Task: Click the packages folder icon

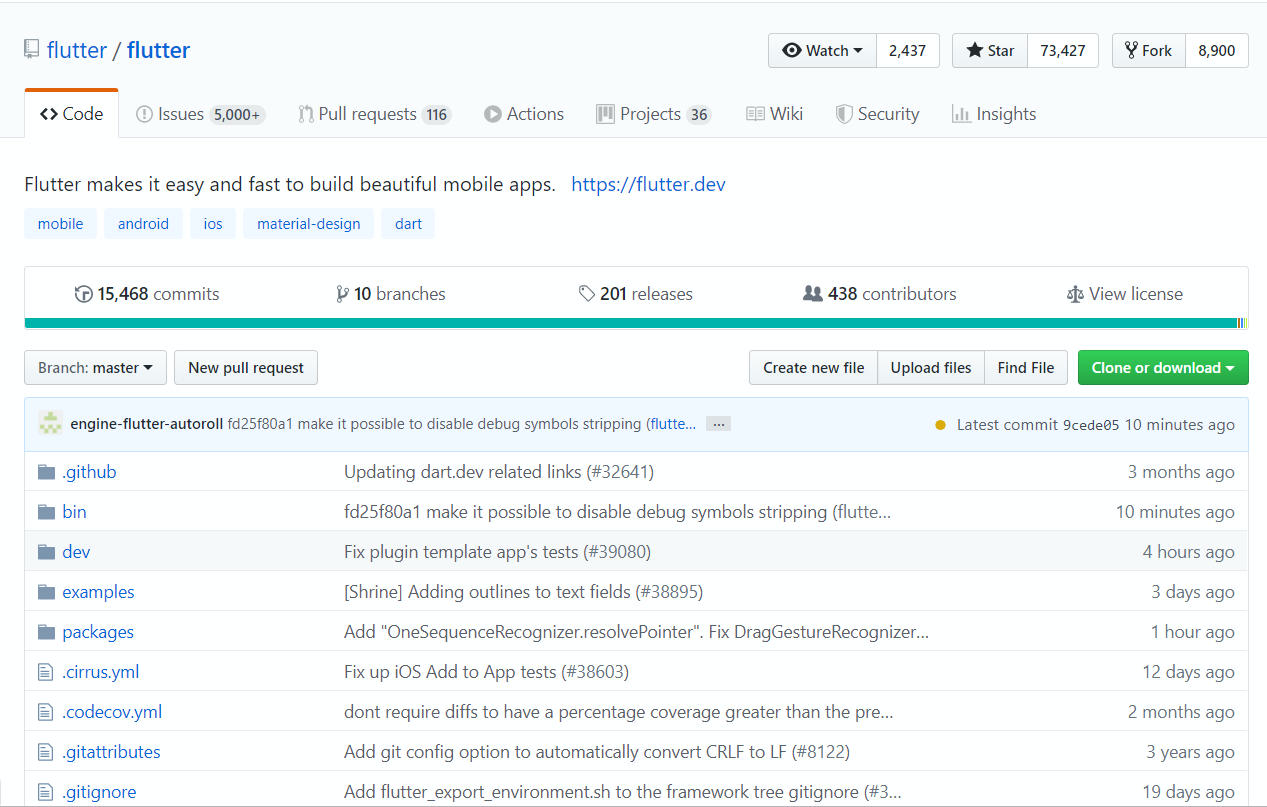Action: pyautogui.click(x=46, y=632)
